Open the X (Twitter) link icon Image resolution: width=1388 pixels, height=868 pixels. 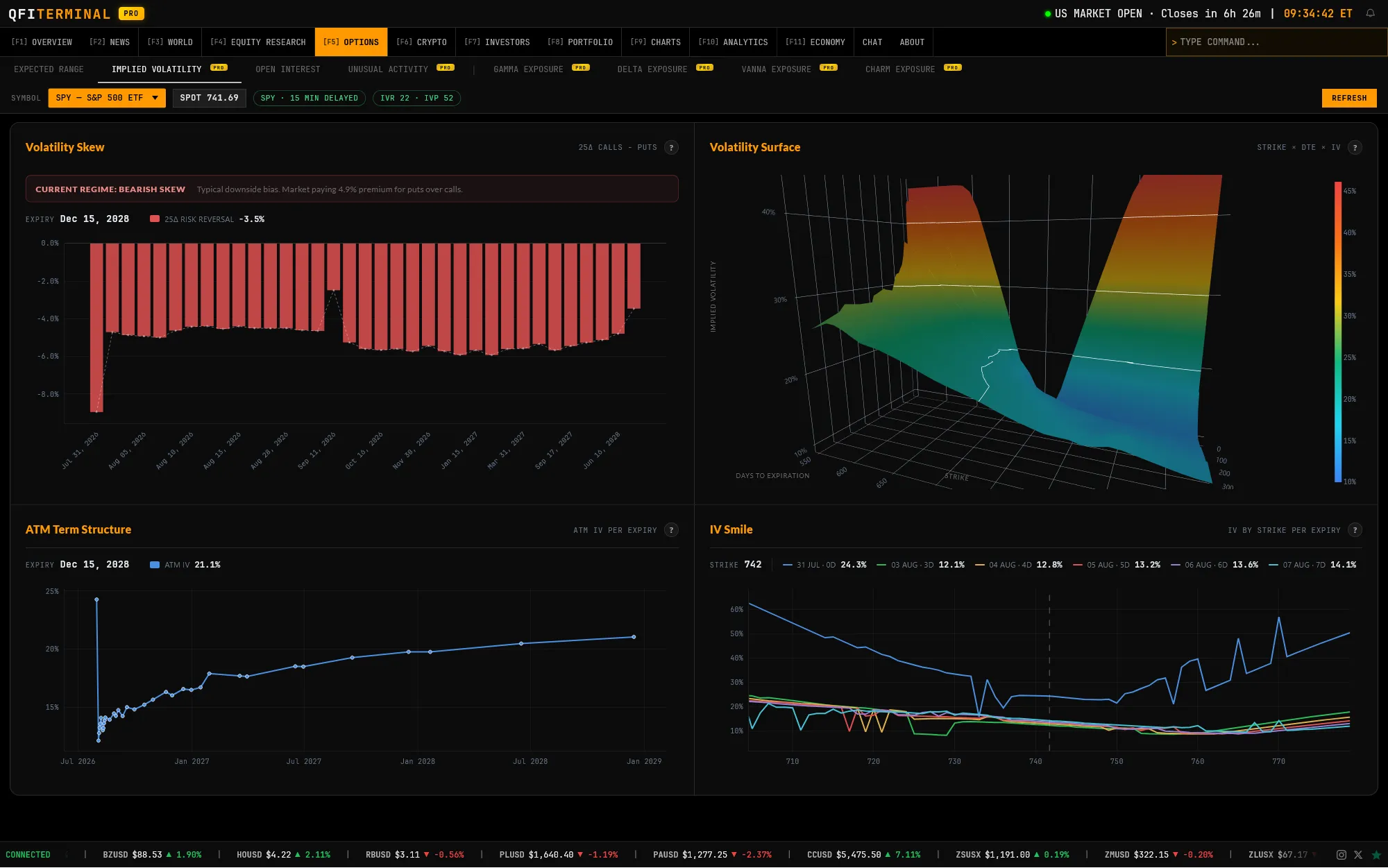1358,855
